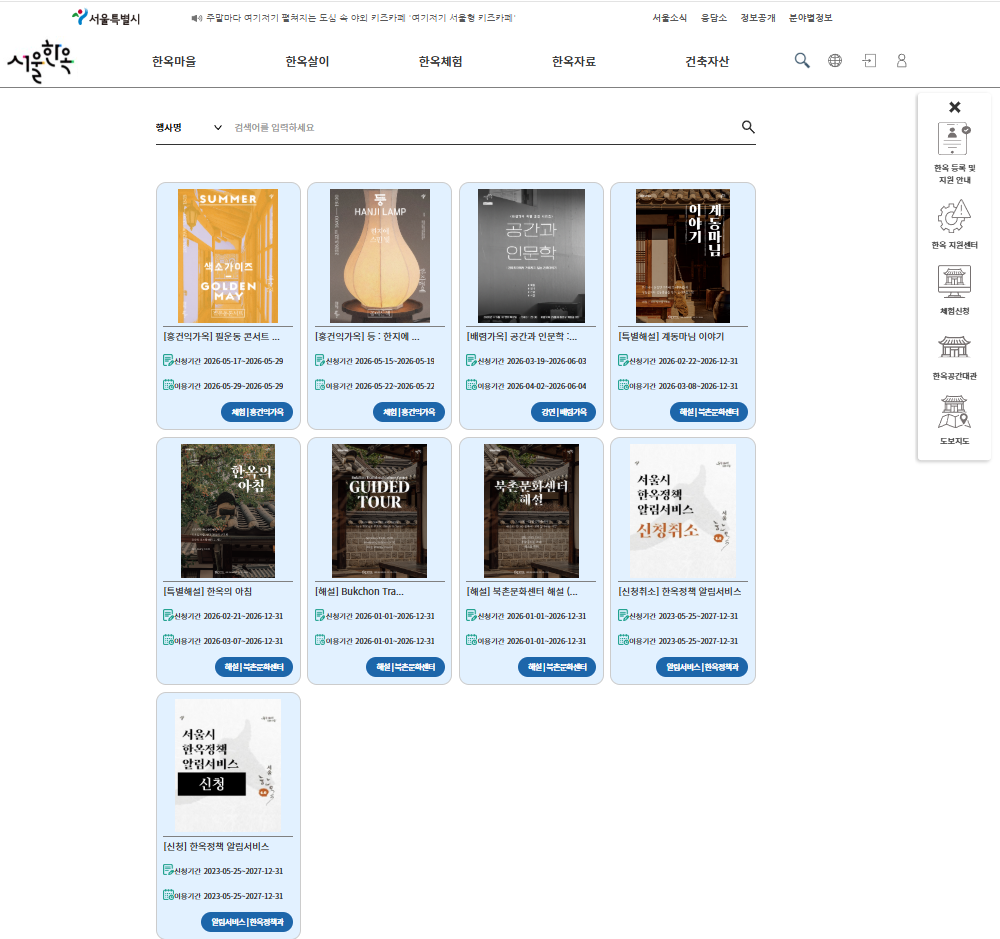Open the 계동마님 이야기 poster thumbnail
Image resolution: width=1000 pixels, height=939 pixels.
(x=682, y=256)
